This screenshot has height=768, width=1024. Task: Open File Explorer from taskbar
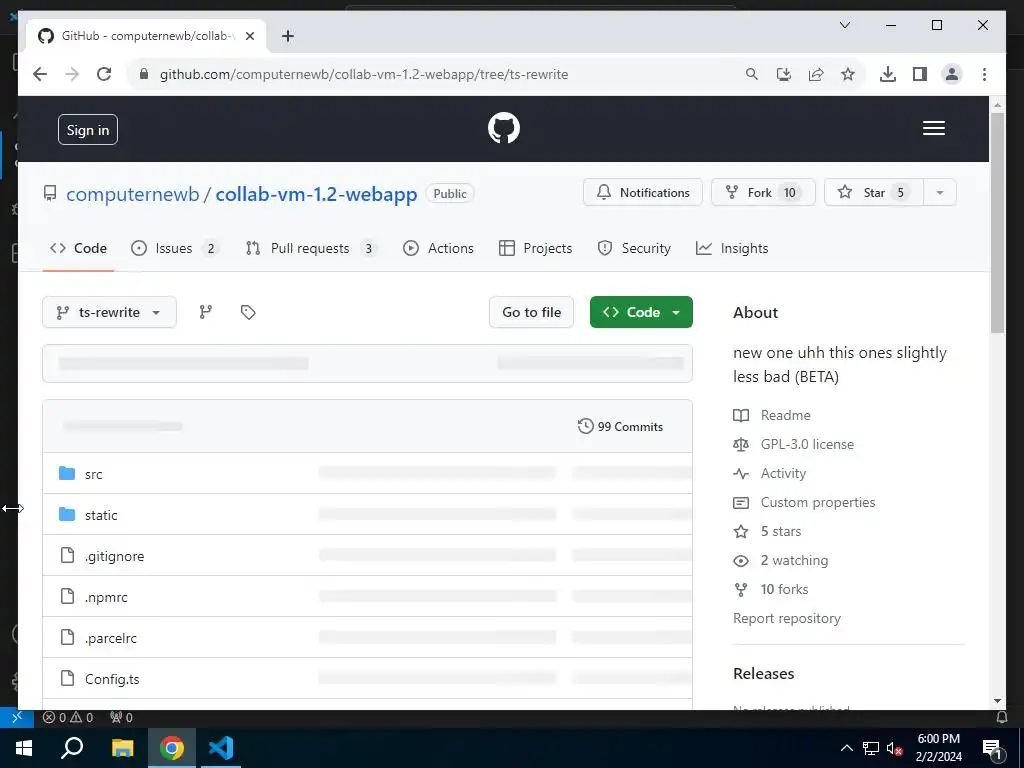pyautogui.click(x=122, y=748)
